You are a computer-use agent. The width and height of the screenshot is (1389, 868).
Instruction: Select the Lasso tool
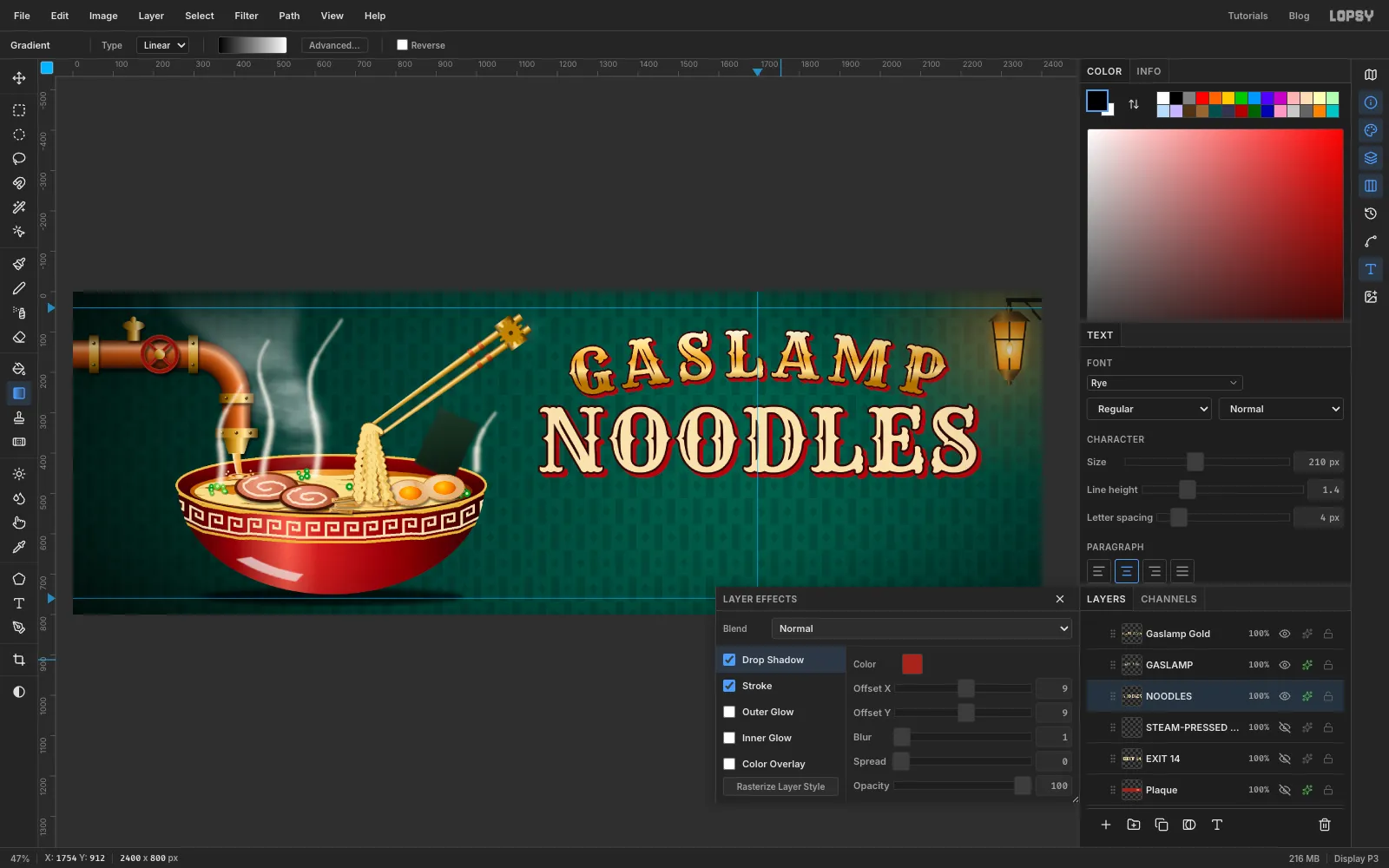pyautogui.click(x=19, y=159)
